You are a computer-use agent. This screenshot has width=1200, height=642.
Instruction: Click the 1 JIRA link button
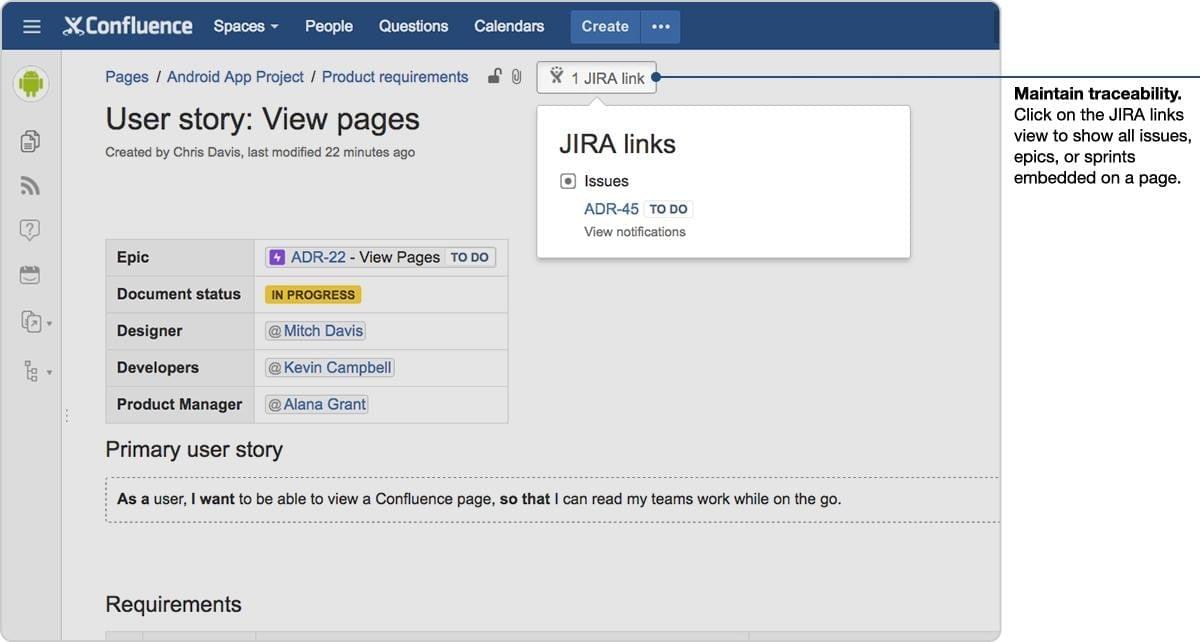coord(597,77)
